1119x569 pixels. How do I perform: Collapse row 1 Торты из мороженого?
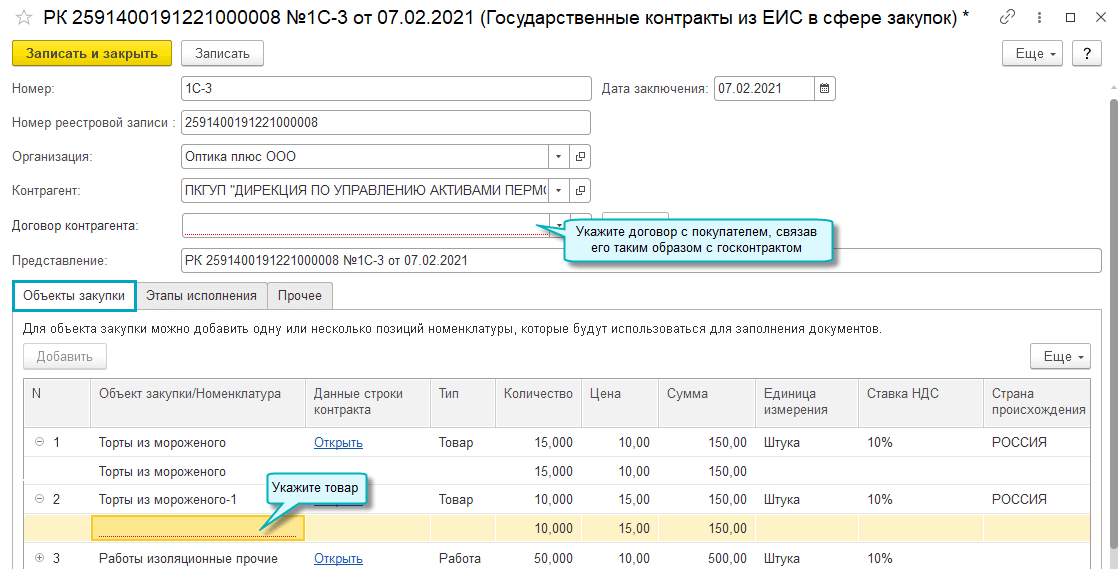(40, 442)
